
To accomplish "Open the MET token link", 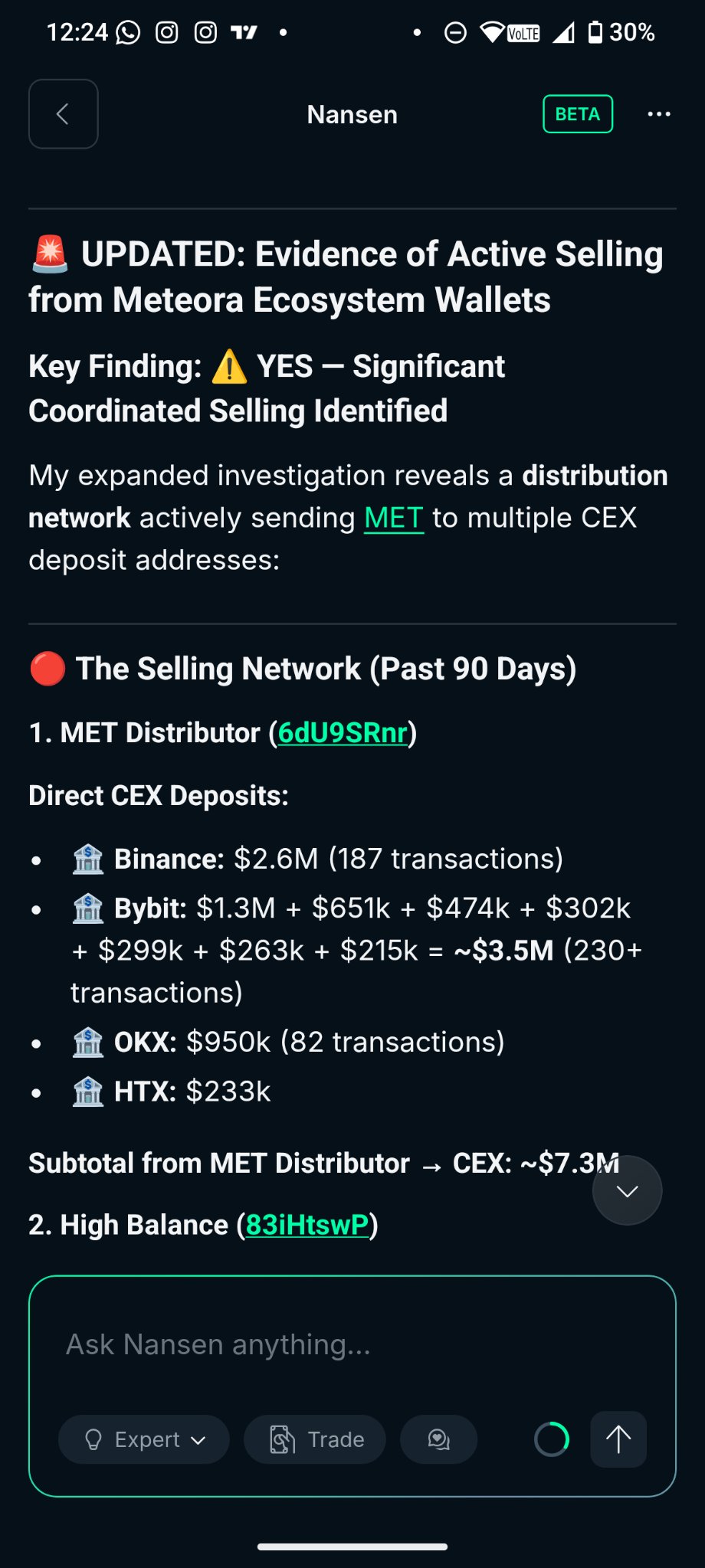I will coord(393,518).
